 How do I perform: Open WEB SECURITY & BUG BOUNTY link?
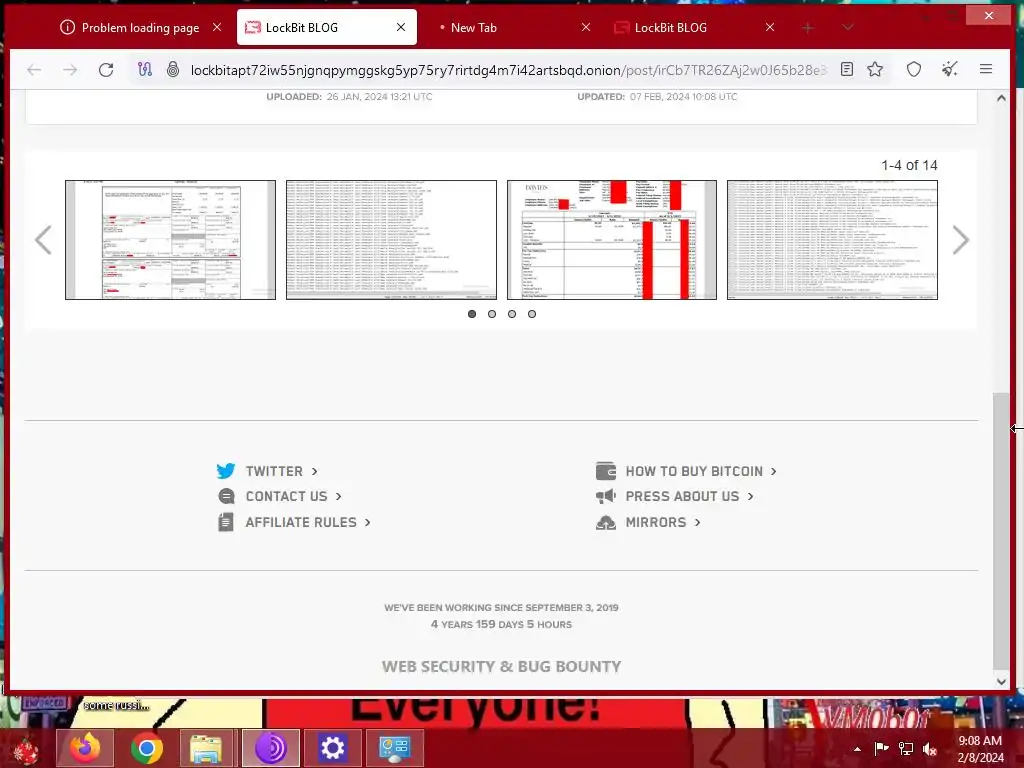502,667
